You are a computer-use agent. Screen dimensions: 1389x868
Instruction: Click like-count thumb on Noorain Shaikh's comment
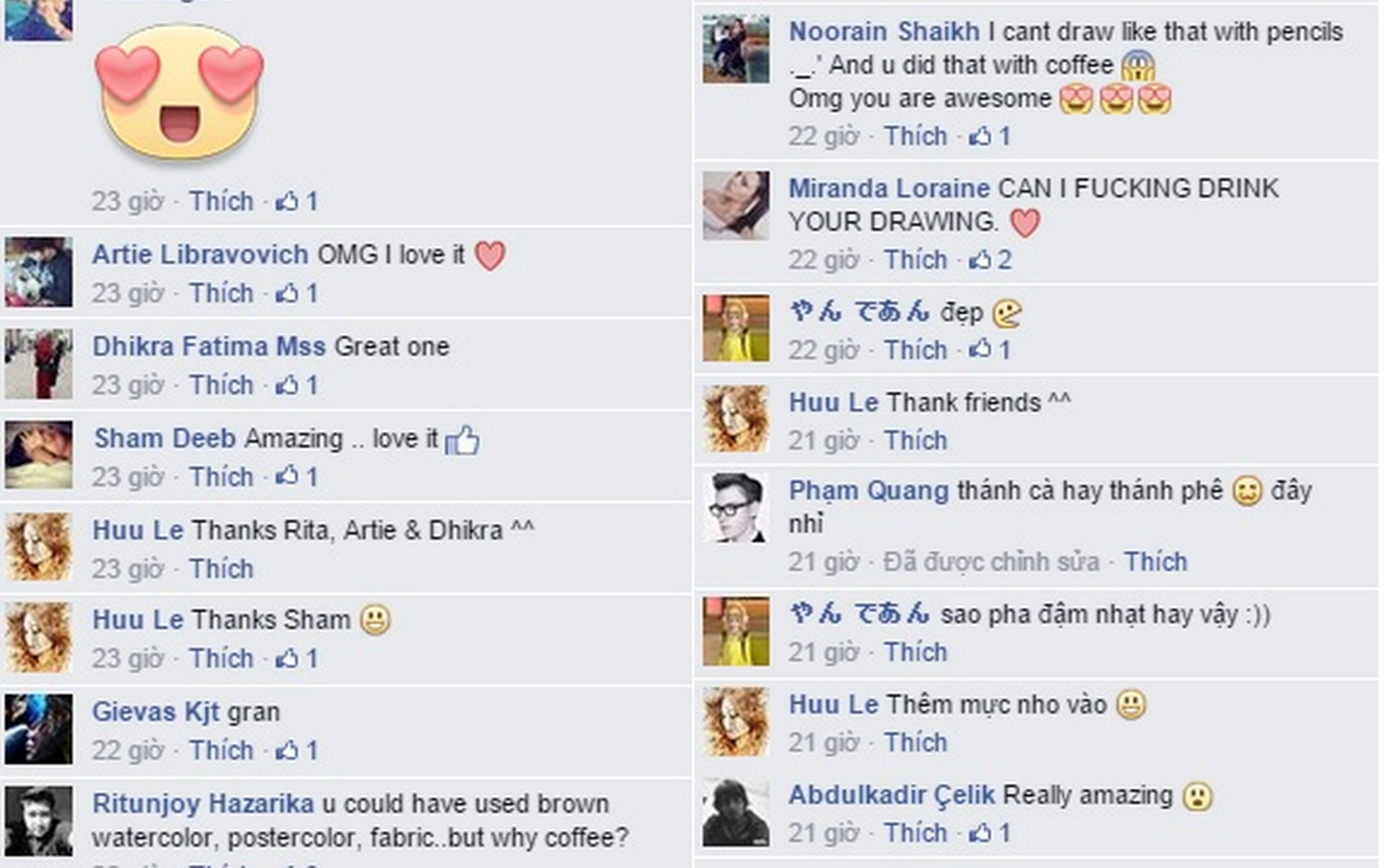pos(980,136)
